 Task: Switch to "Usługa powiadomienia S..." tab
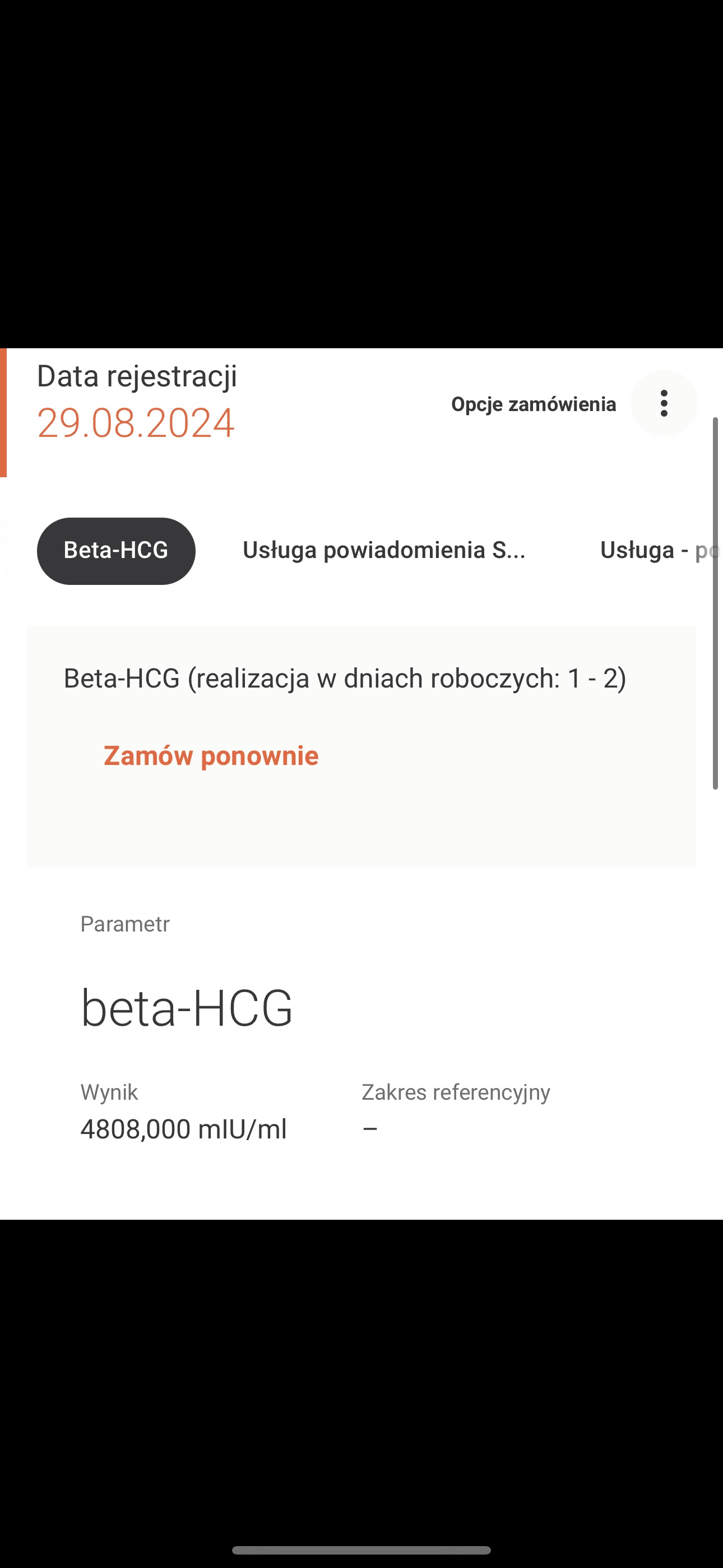[x=383, y=550]
